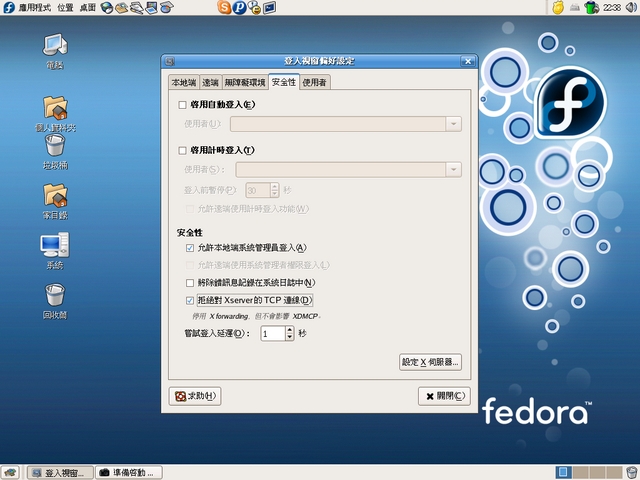This screenshot has height=480, width=640.
Task: Click the show desktop button in bottom panel
Action: click(10, 472)
